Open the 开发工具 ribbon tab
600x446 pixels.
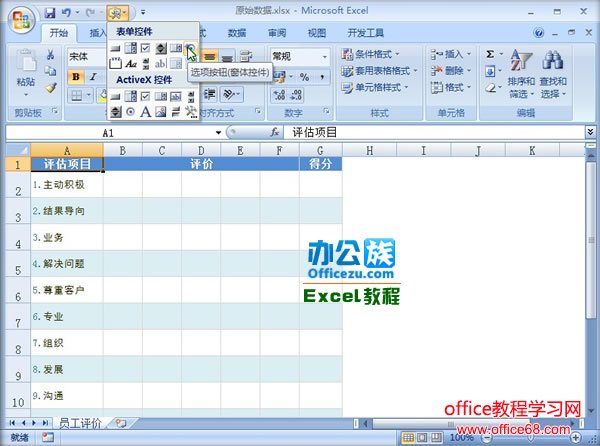point(365,33)
